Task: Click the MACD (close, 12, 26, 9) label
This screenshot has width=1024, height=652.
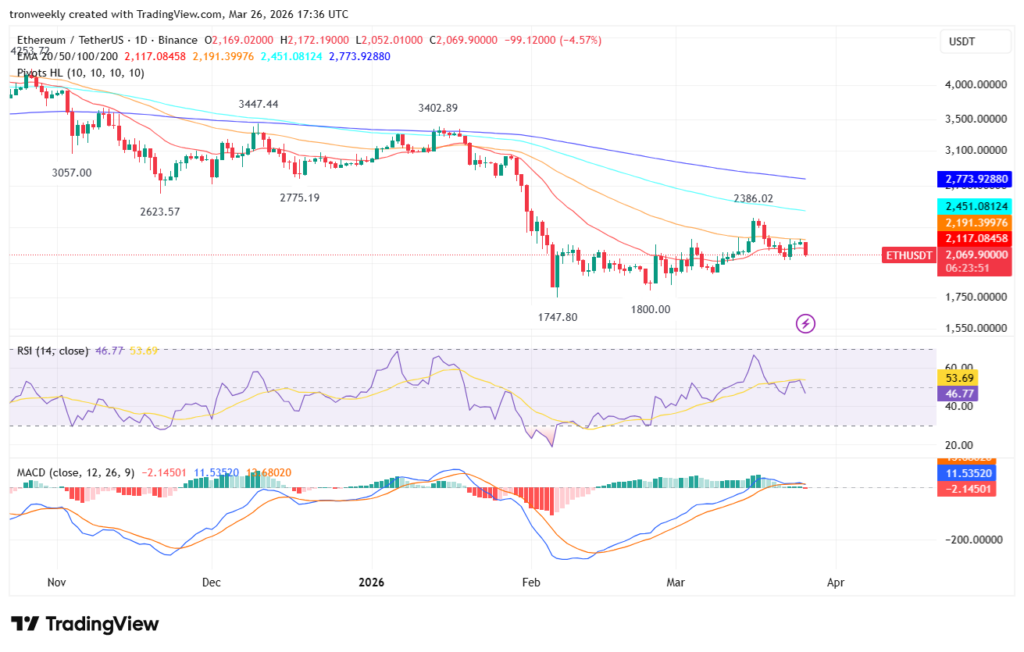Action: pos(76,472)
